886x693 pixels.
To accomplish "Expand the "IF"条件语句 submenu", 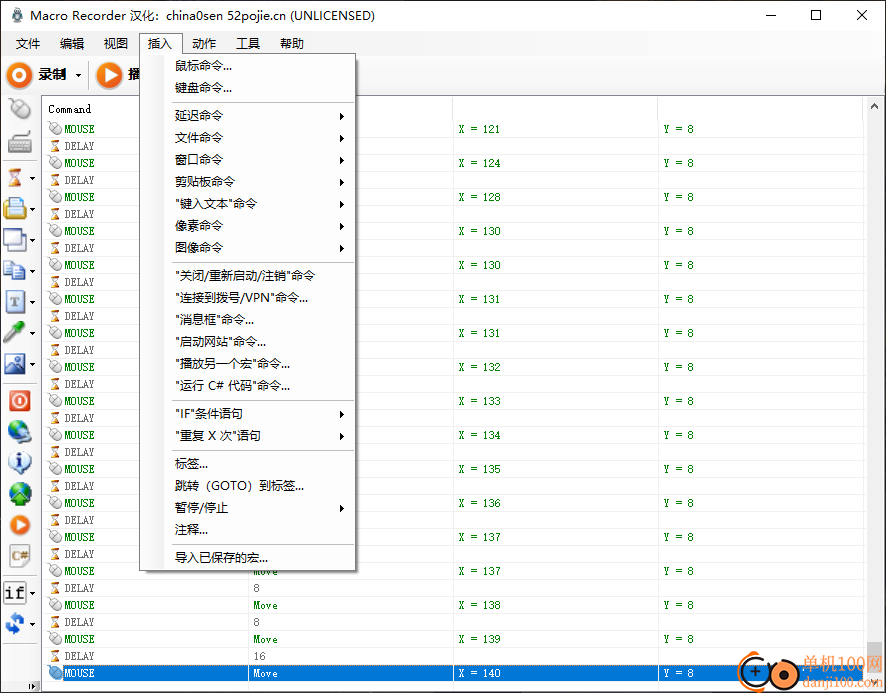I will click(x=247, y=414).
